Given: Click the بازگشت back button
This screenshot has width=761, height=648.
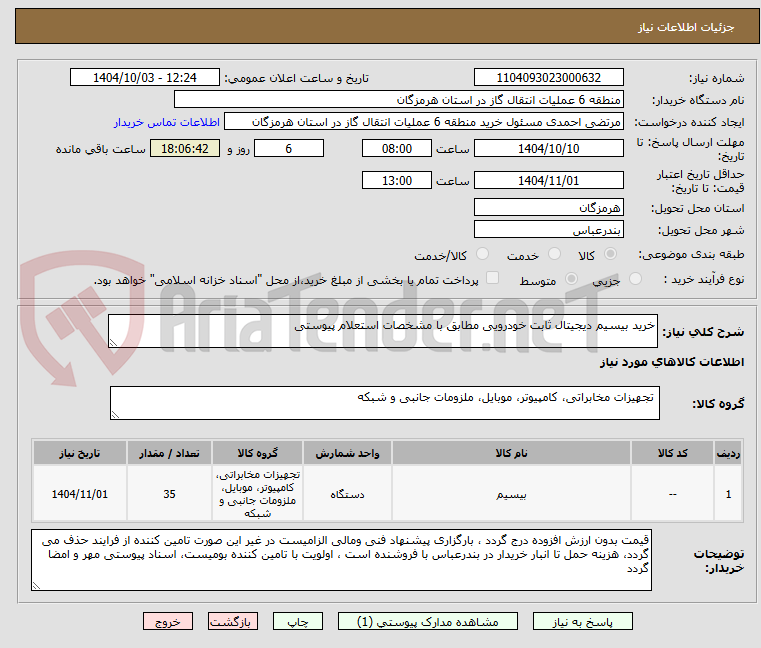Looking at the screenshot, I should (x=232, y=621).
